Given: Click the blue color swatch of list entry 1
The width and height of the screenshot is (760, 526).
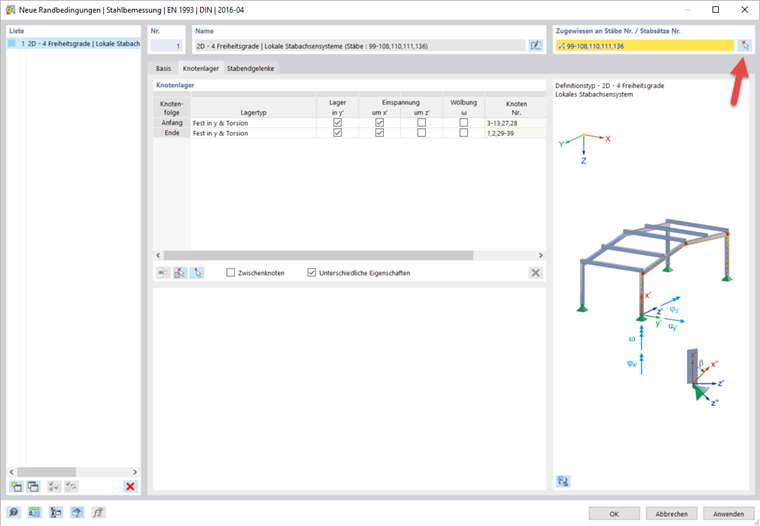Looking at the screenshot, I should 12,43.
